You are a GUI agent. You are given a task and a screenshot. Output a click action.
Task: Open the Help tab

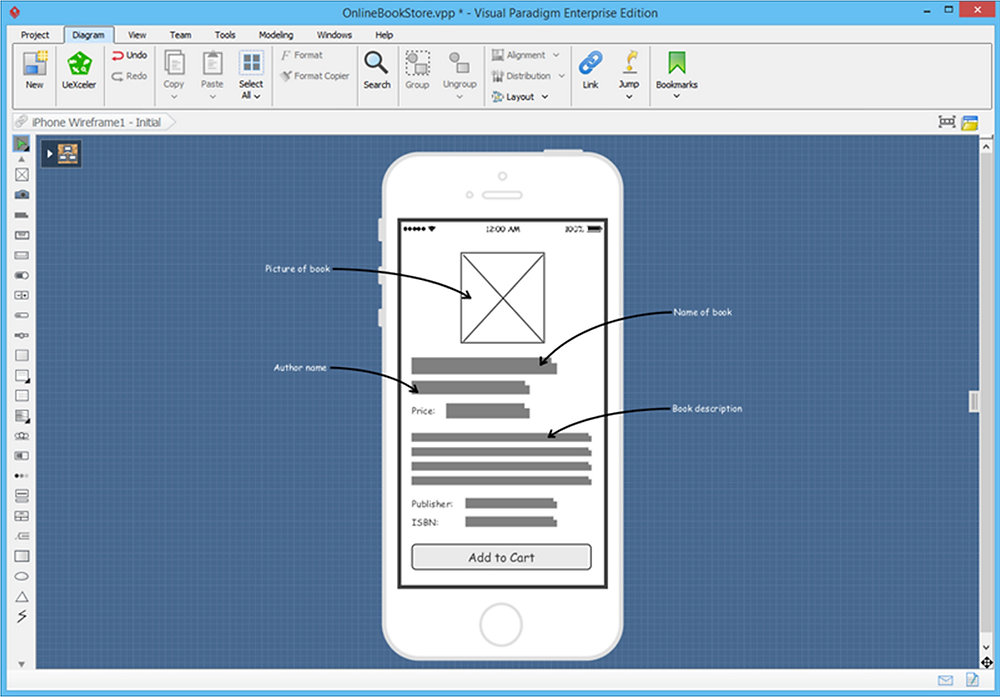384,35
